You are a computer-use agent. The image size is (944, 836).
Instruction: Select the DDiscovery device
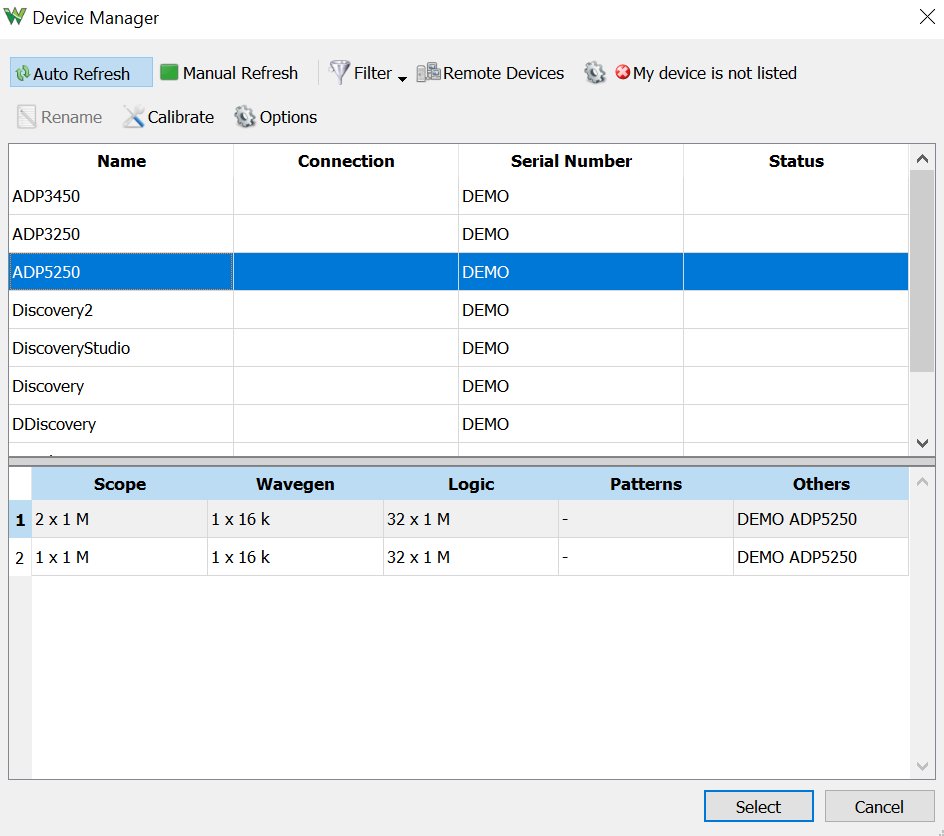click(459, 424)
